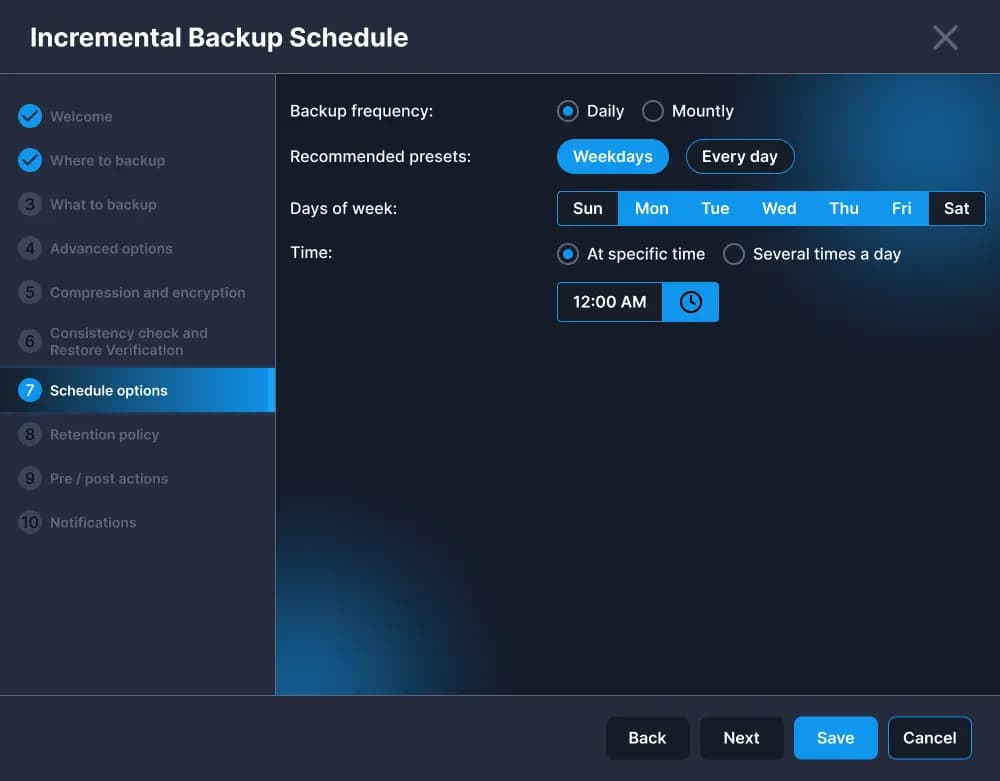Select At specific time option
This screenshot has width=1000, height=781.
click(x=567, y=254)
